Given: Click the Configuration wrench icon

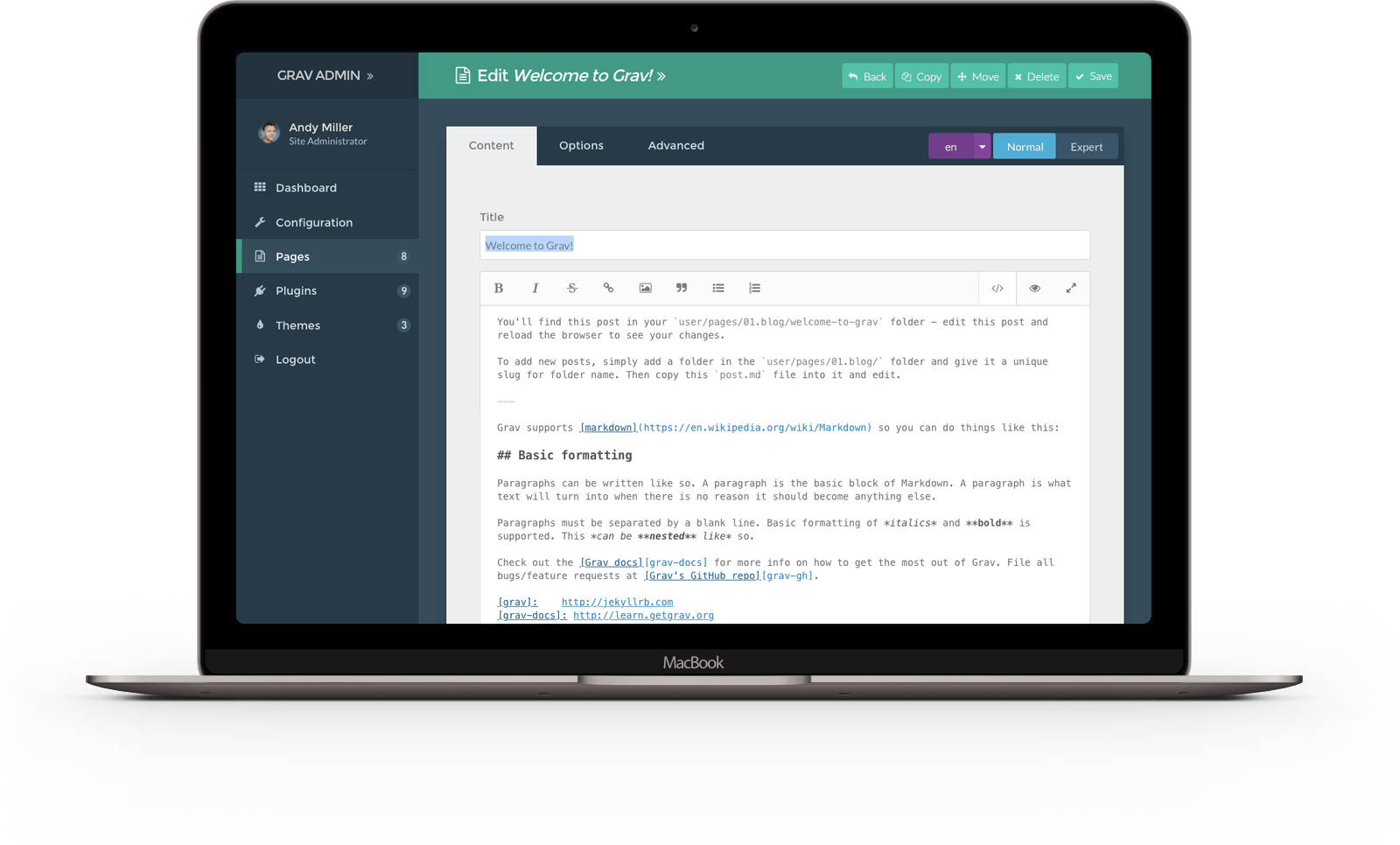Looking at the screenshot, I should pyautogui.click(x=260, y=222).
